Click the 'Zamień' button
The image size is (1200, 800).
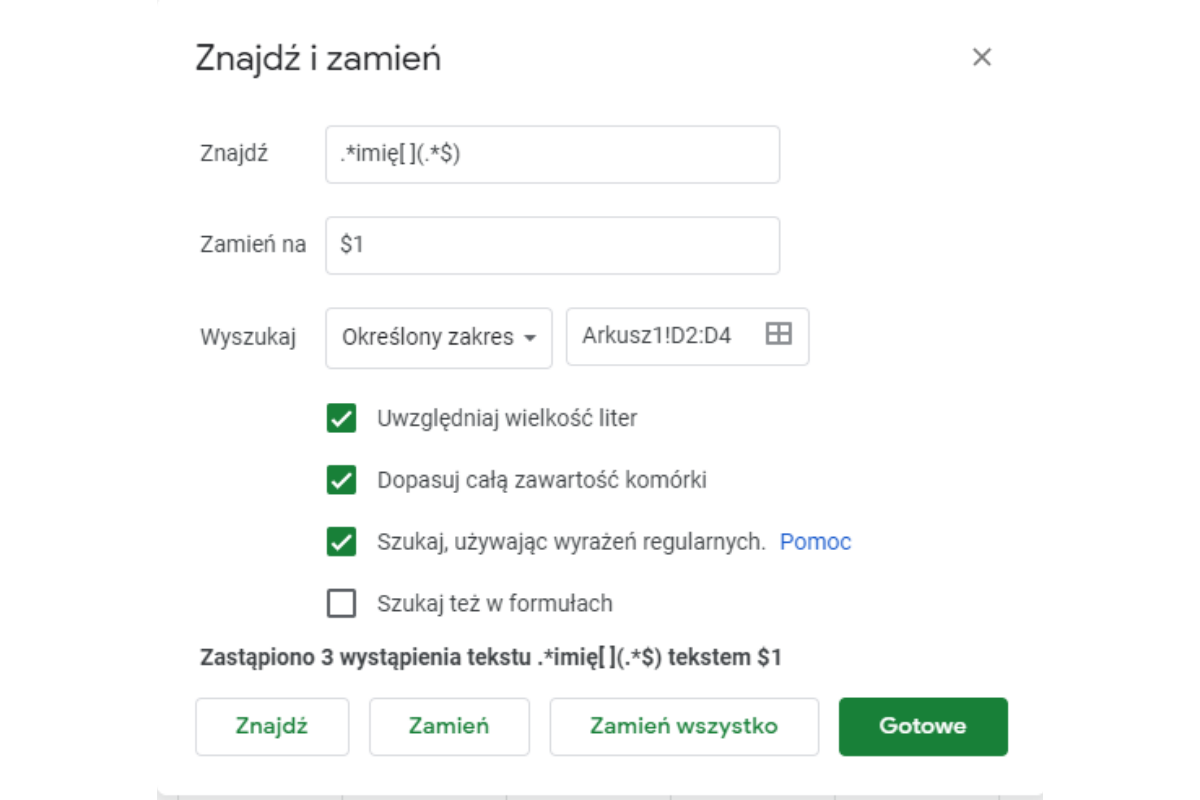coord(449,726)
